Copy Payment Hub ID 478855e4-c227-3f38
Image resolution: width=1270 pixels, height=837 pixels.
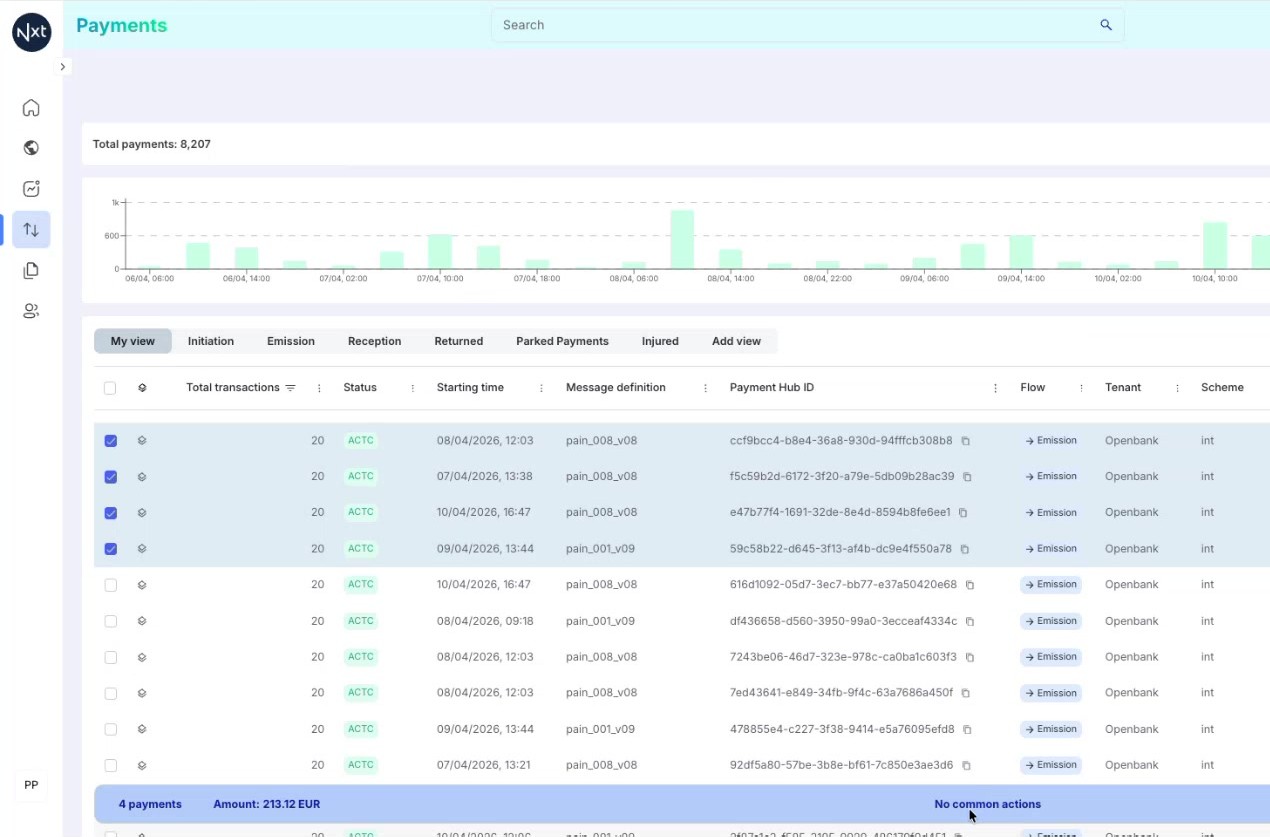(967, 729)
